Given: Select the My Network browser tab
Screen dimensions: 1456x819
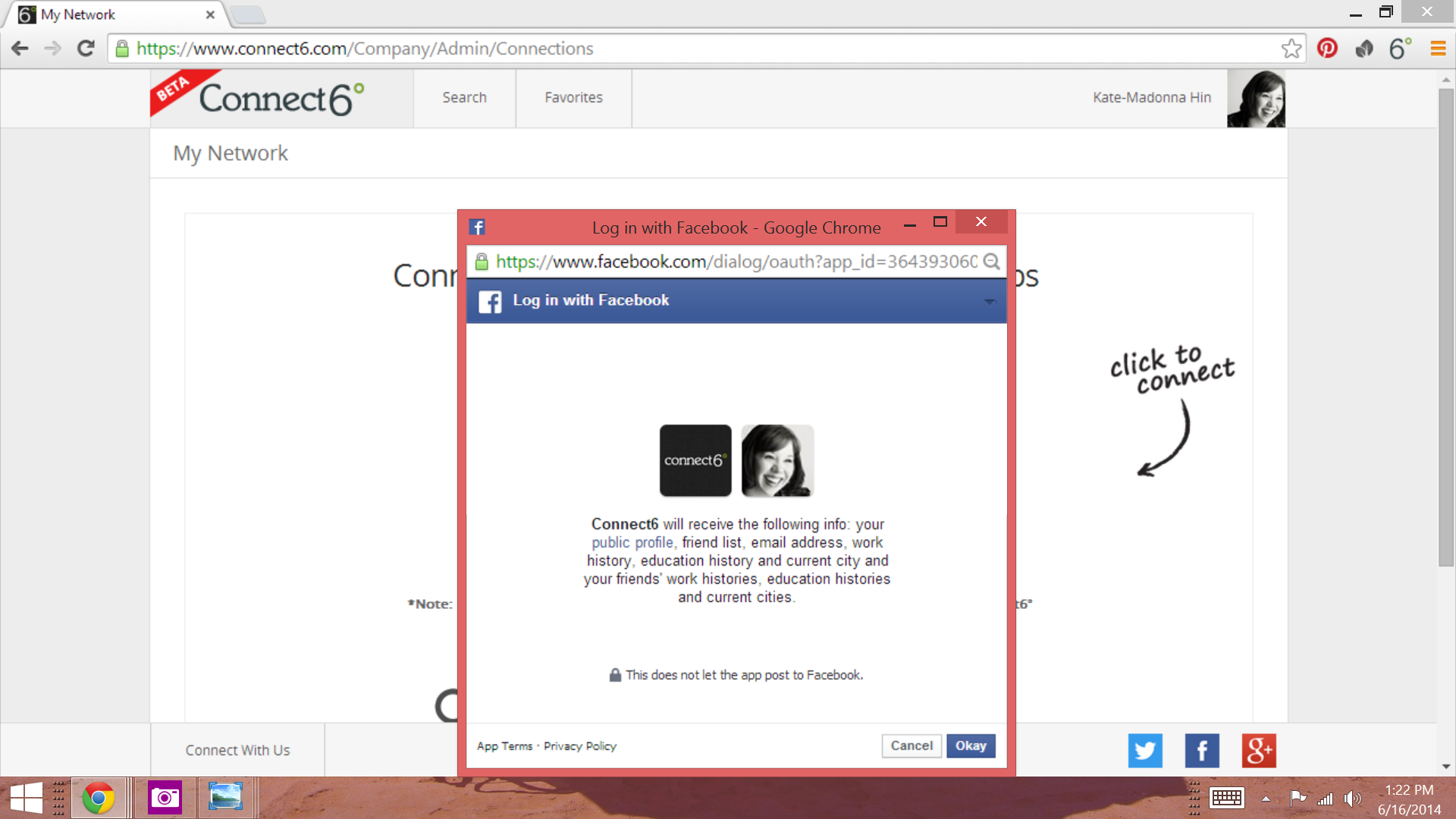Looking at the screenshot, I should coord(114,14).
